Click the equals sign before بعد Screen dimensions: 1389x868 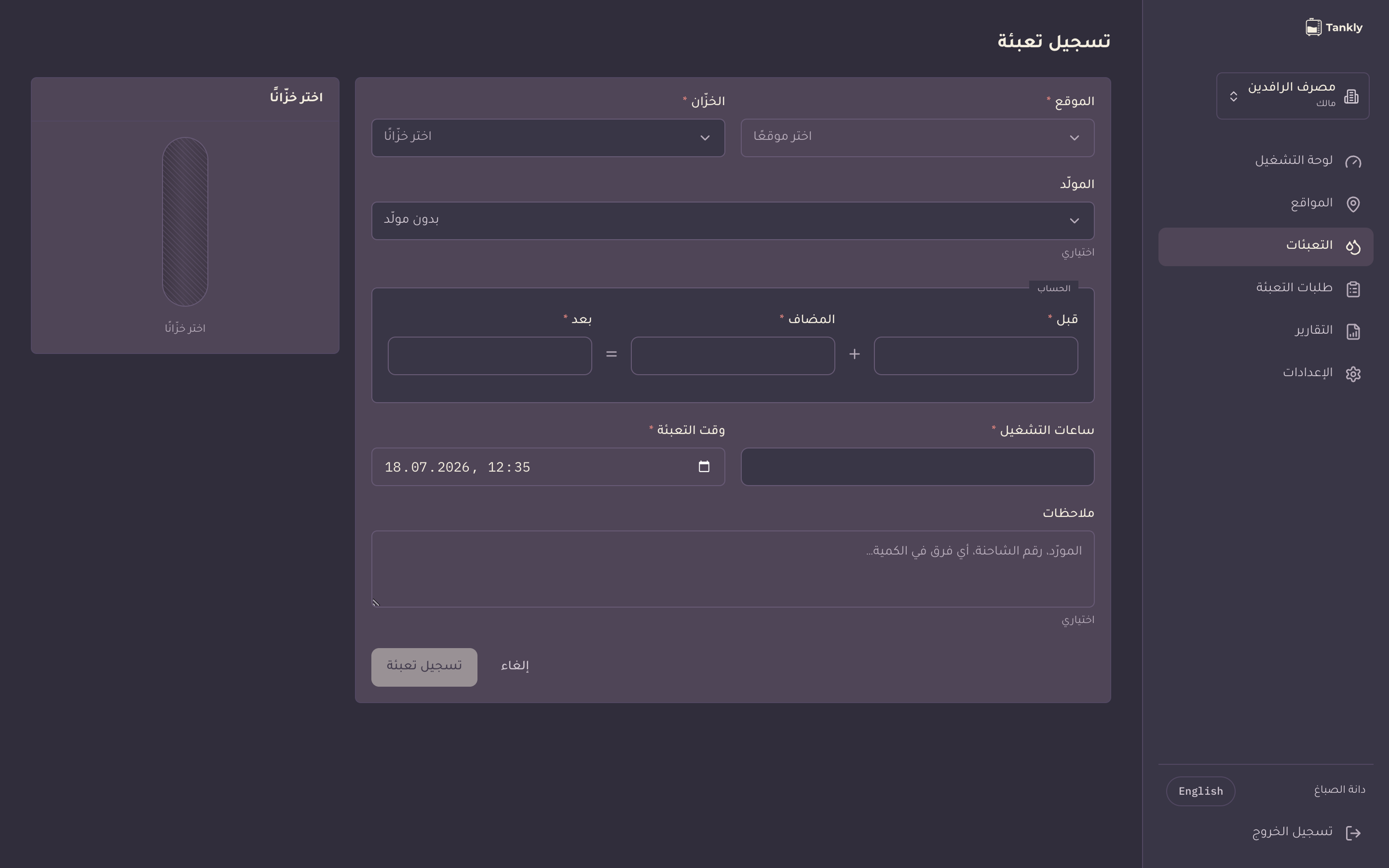611,354
